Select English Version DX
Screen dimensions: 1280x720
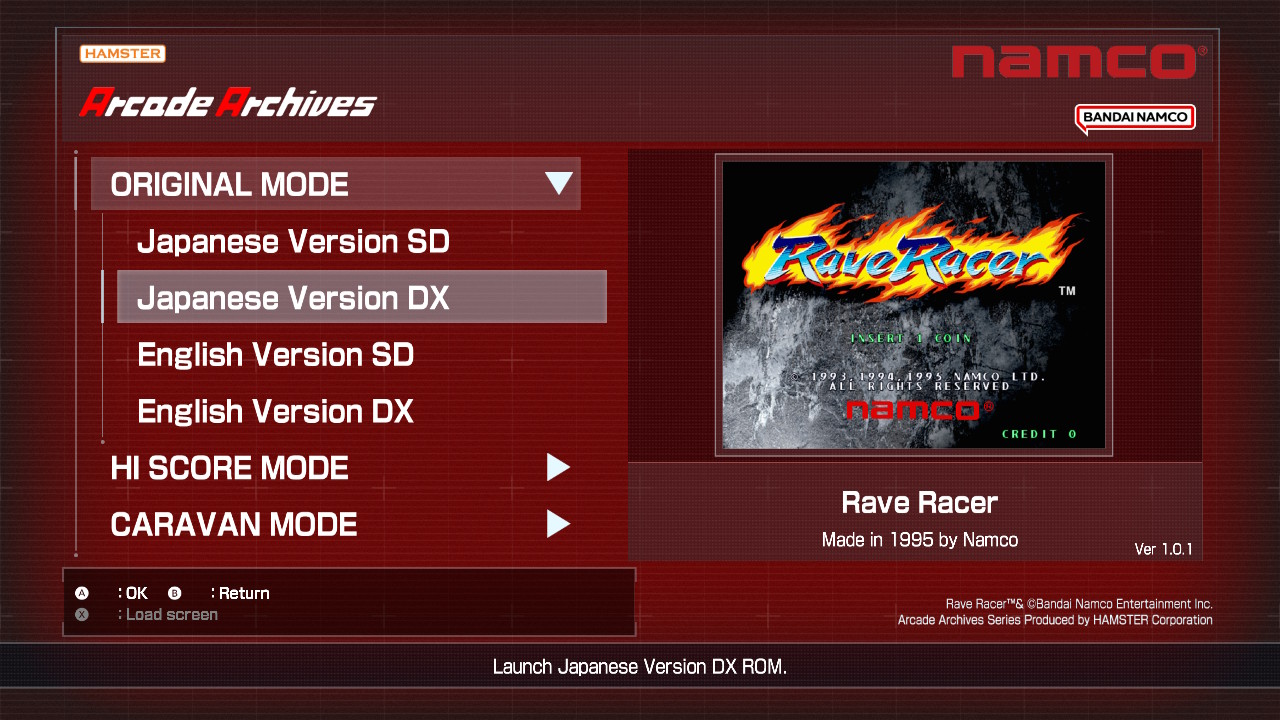(275, 411)
